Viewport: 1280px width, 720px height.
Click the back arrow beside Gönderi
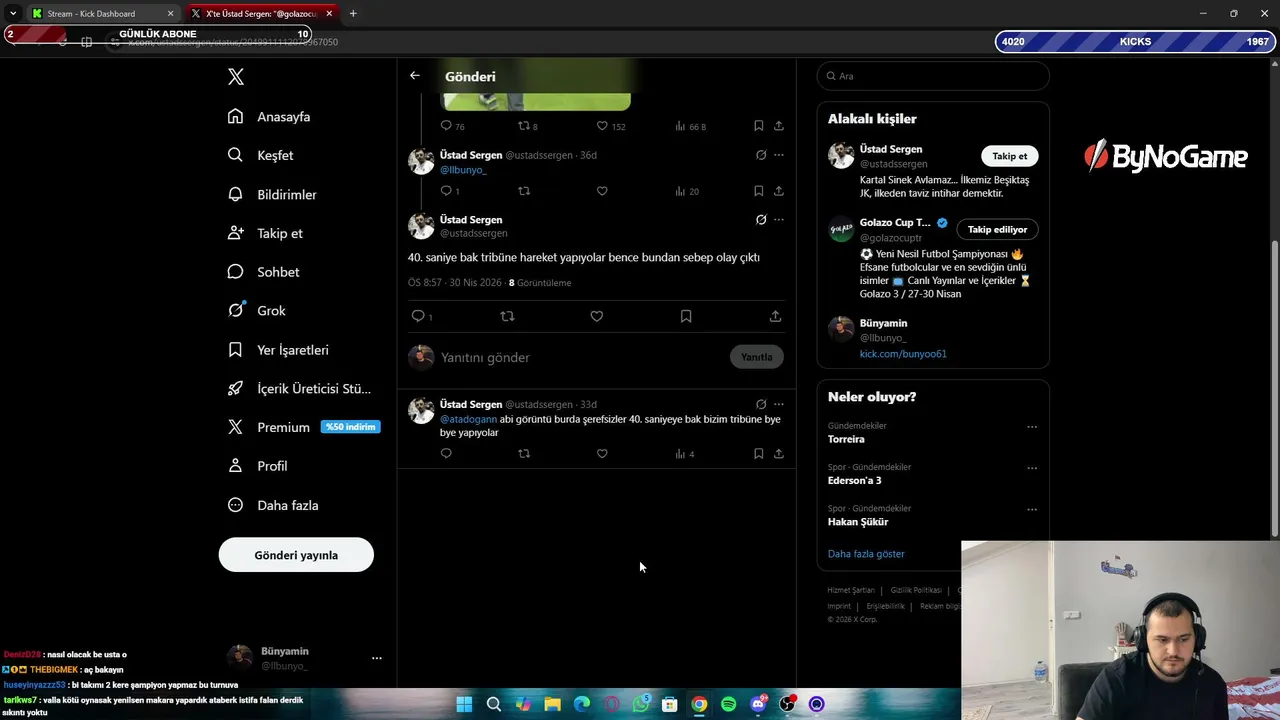coord(415,76)
